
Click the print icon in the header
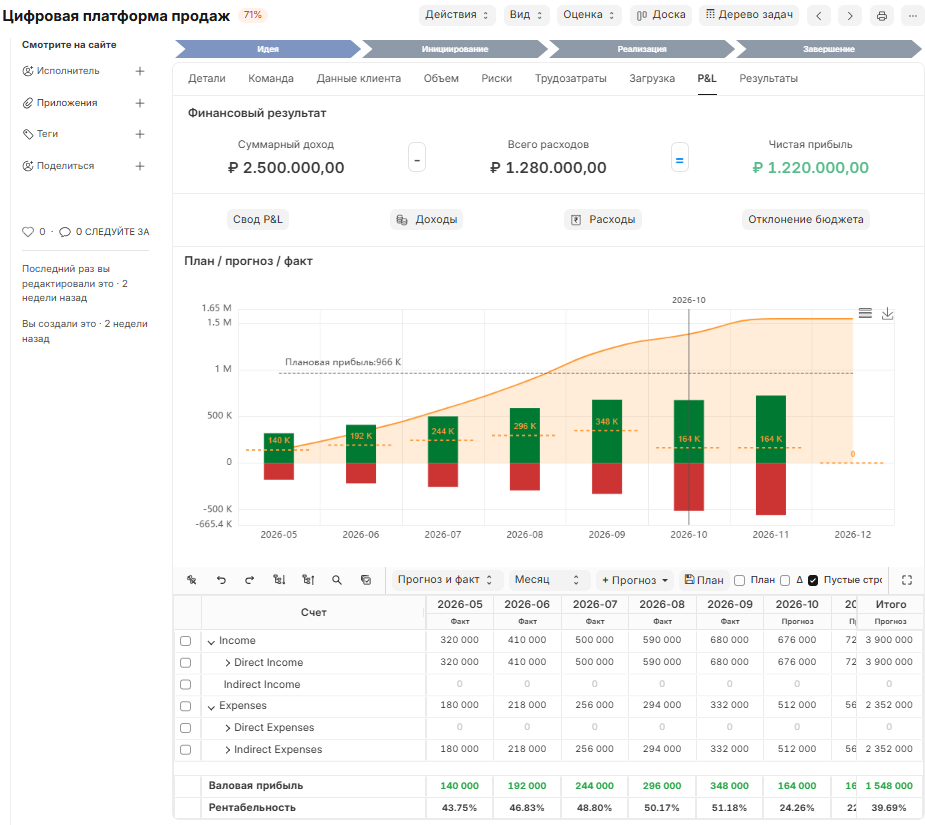pyautogui.click(x=881, y=16)
